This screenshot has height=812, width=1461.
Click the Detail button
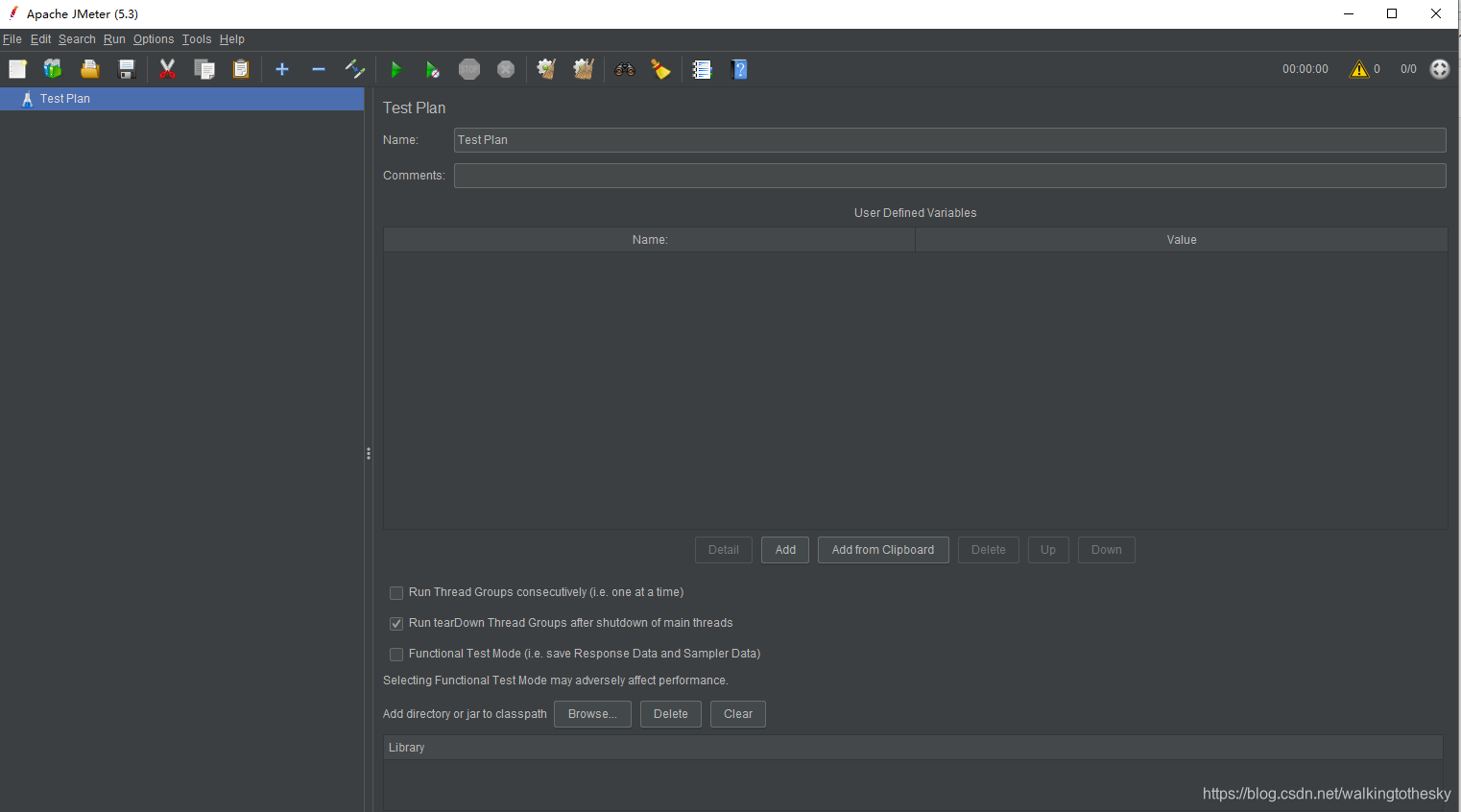(x=724, y=550)
